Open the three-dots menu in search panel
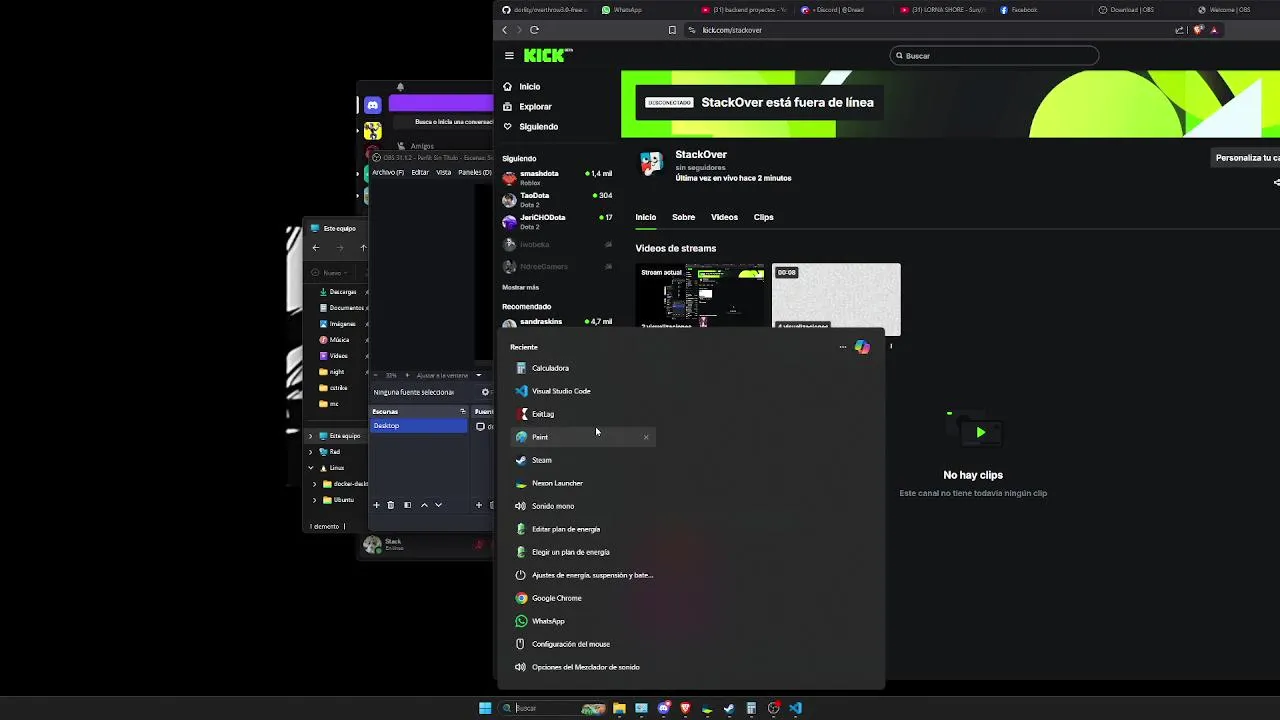 pos(843,347)
